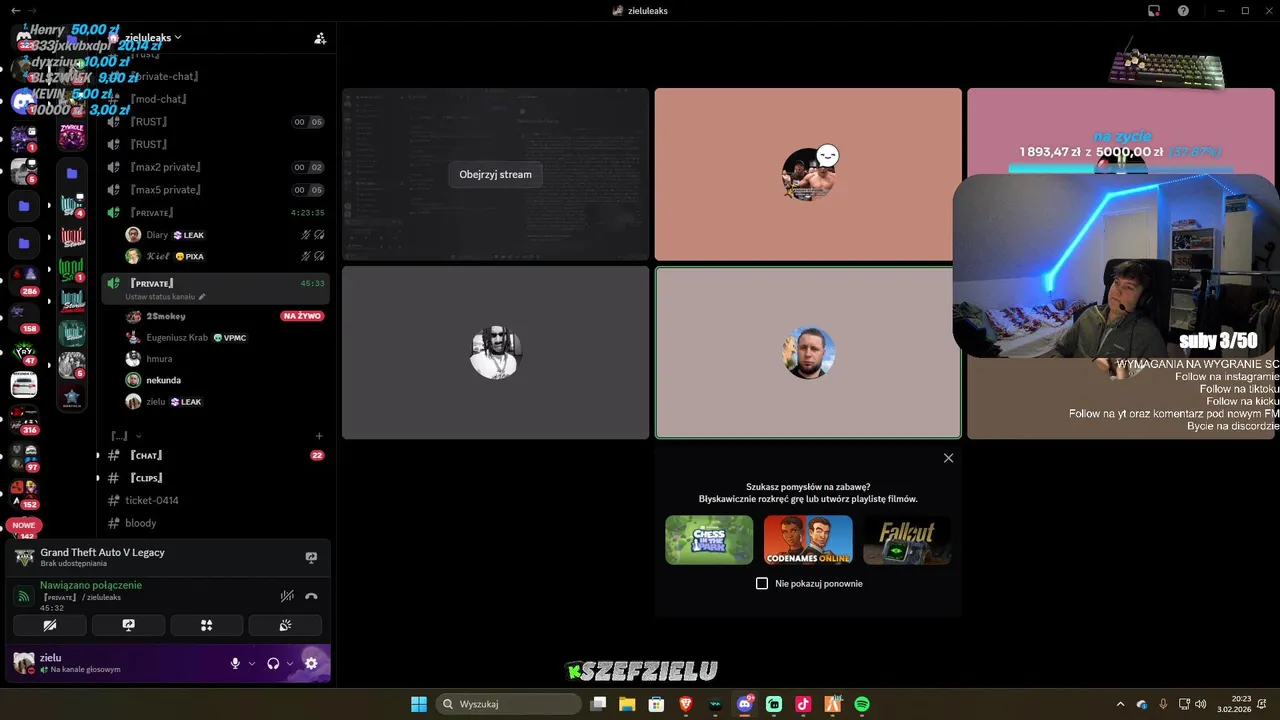Deafen with the headphones icon
1280x720 pixels.
click(x=273, y=663)
